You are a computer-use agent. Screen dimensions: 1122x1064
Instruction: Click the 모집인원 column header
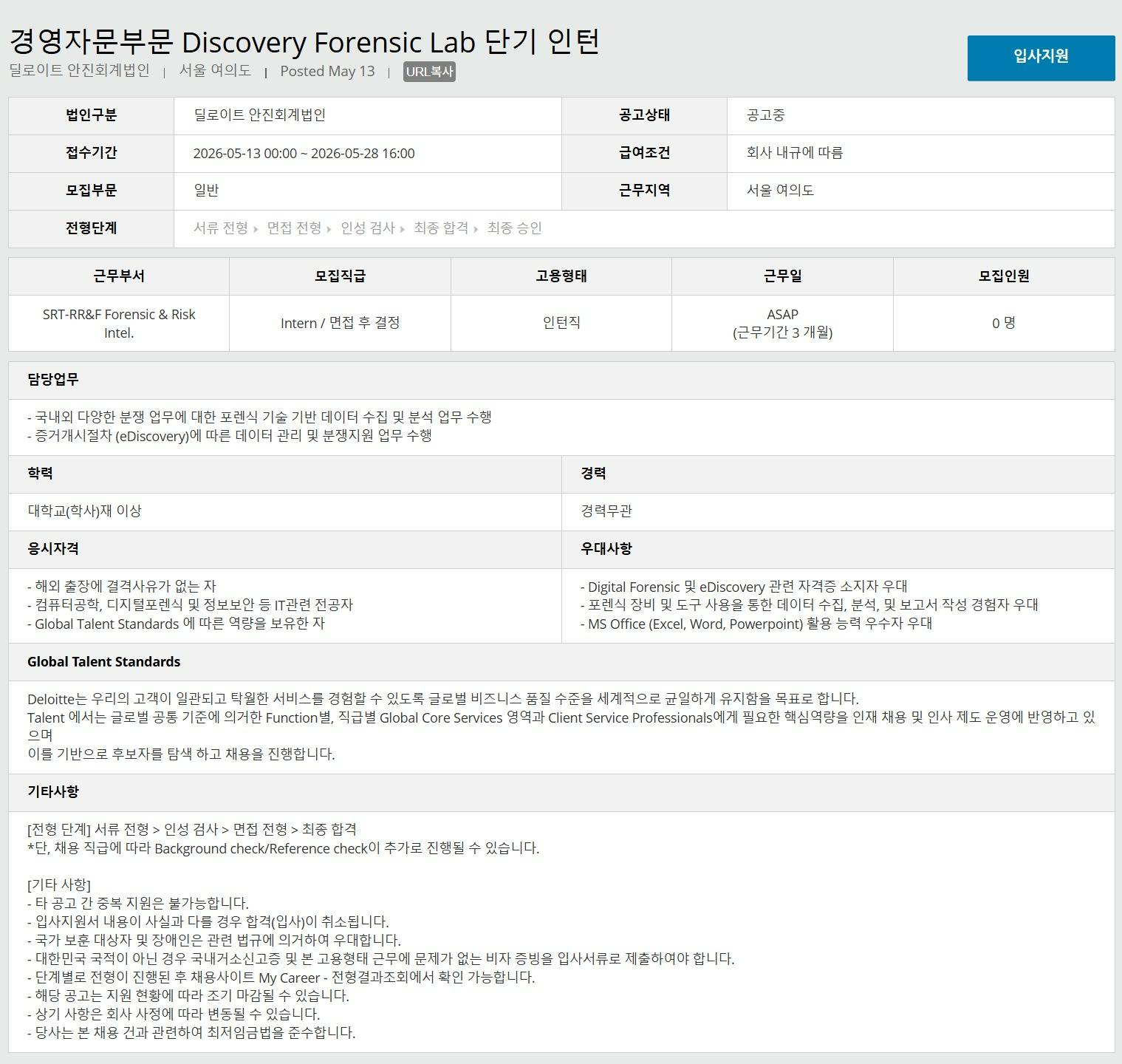1004,276
